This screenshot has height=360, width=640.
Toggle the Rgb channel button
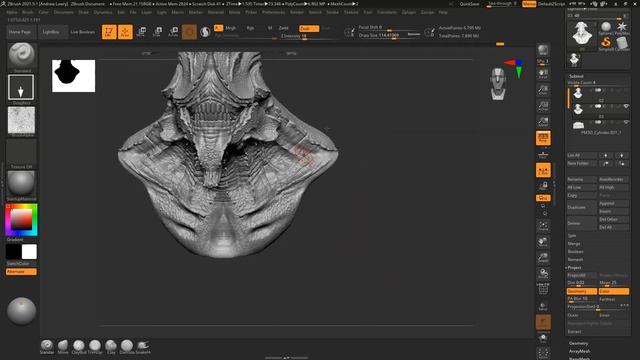[250, 28]
